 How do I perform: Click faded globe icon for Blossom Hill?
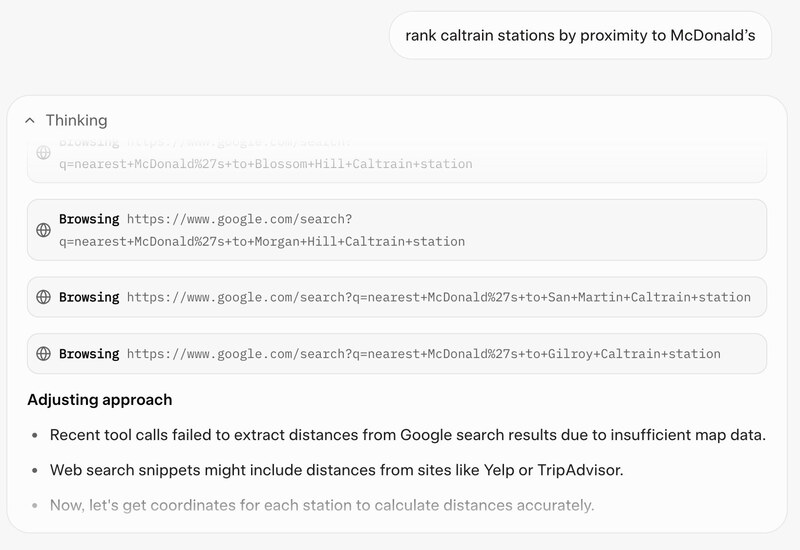43,153
